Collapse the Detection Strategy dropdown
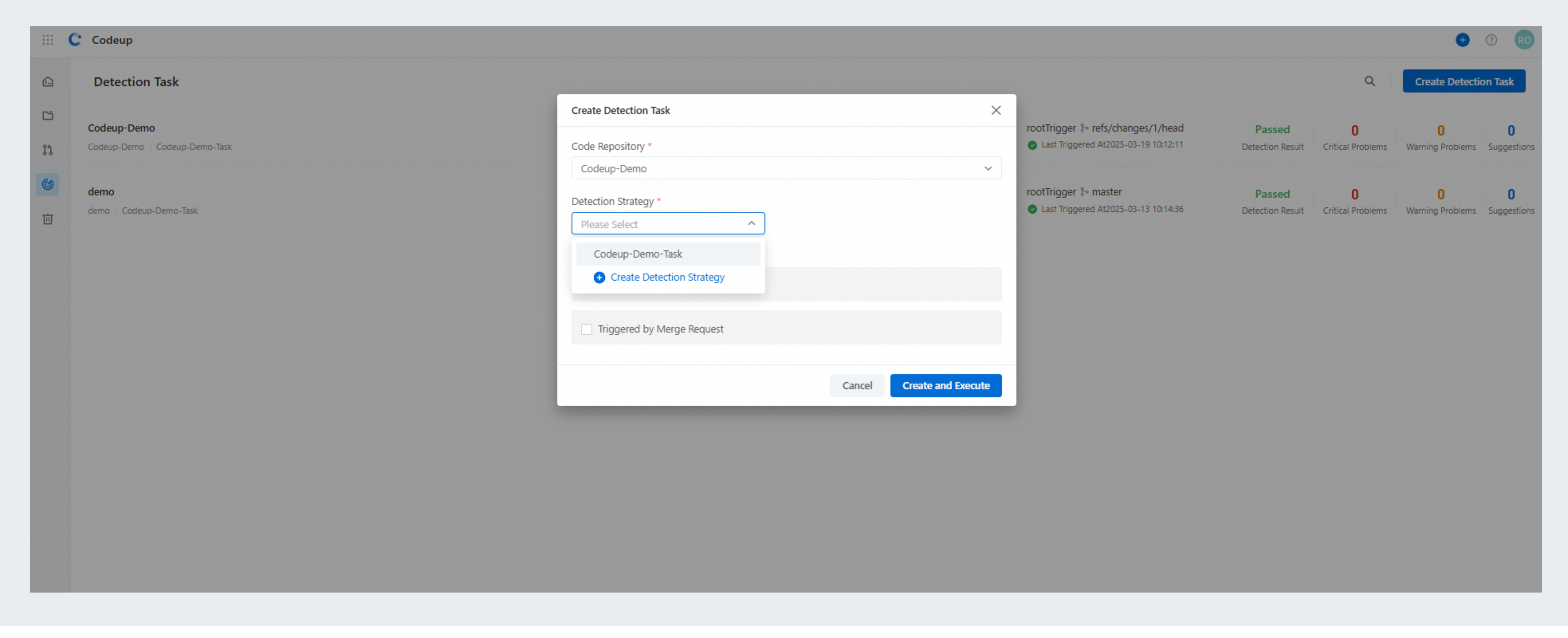Screen dimensions: 1568x638 coord(668,223)
